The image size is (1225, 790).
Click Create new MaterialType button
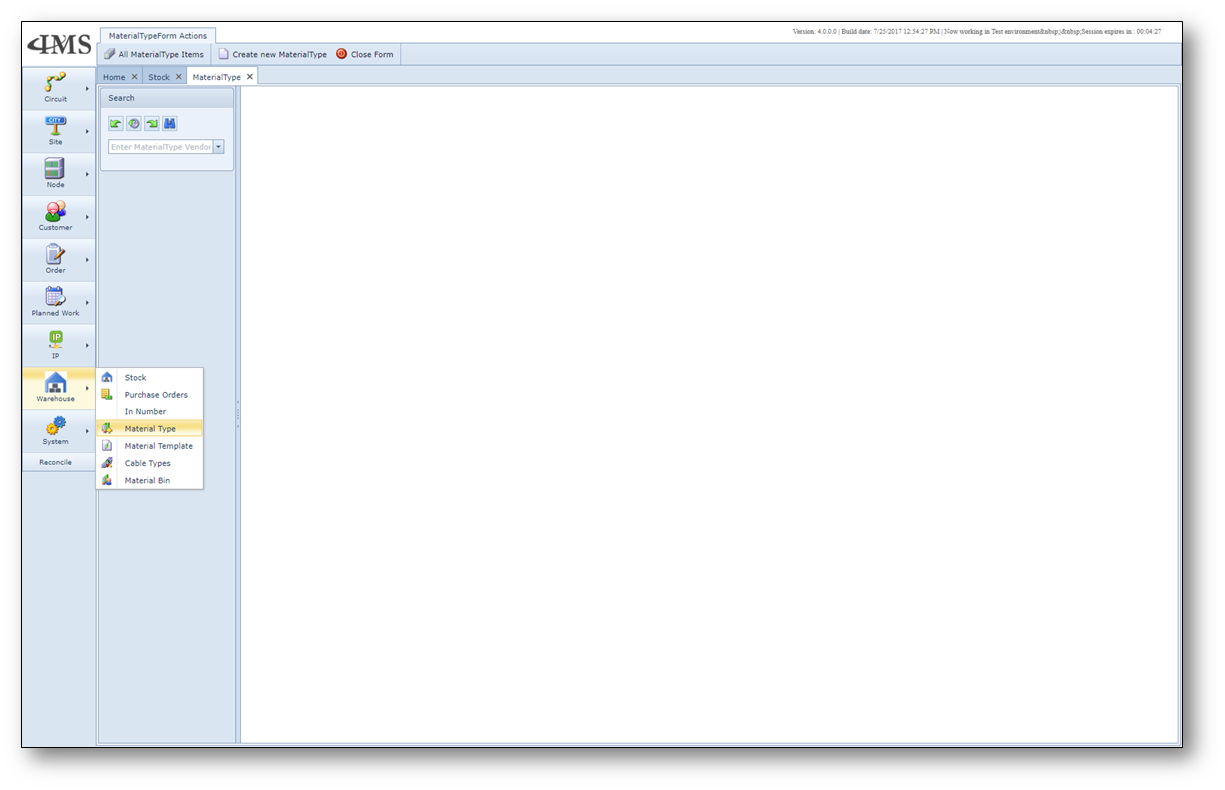pyautogui.click(x=273, y=54)
